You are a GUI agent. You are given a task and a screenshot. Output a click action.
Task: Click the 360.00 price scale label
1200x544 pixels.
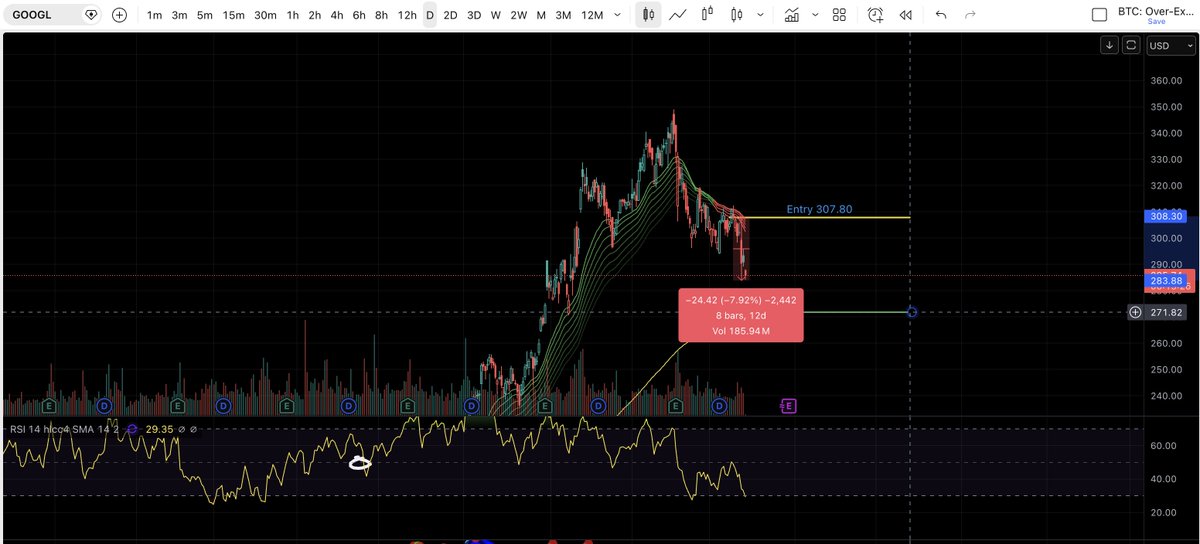[x=1166, y=81]
